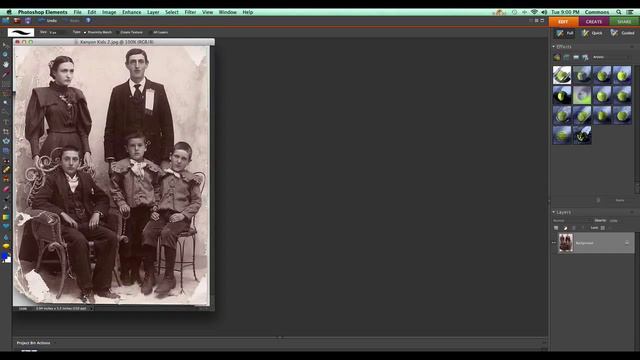Create adjustment layer icon in Layers panel
This screenshot has width=640, height=360.
pyautogui.click(x=565, y=228)
